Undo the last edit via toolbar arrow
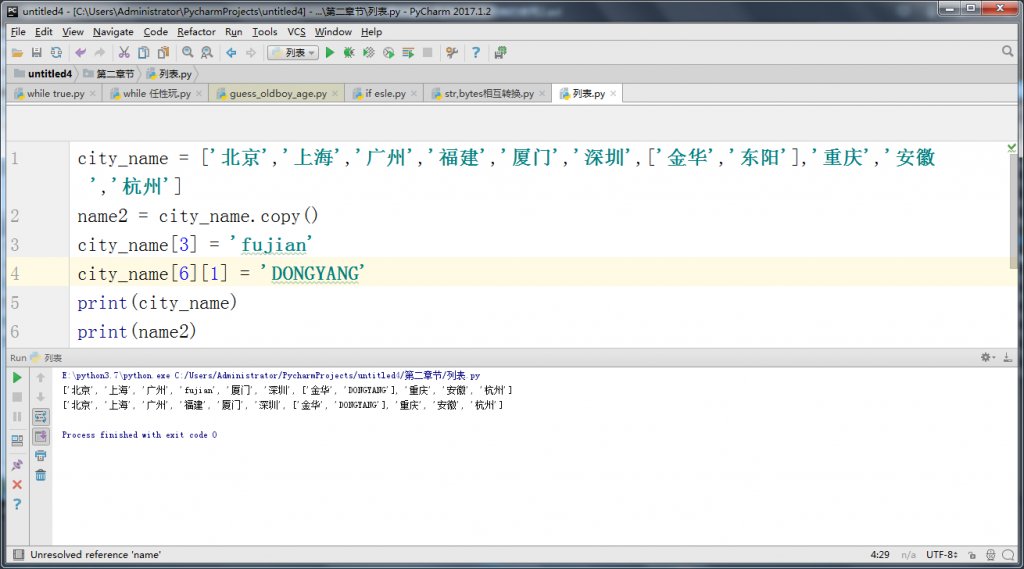This screenshot has height=569, width=1024. click(80, 53)
